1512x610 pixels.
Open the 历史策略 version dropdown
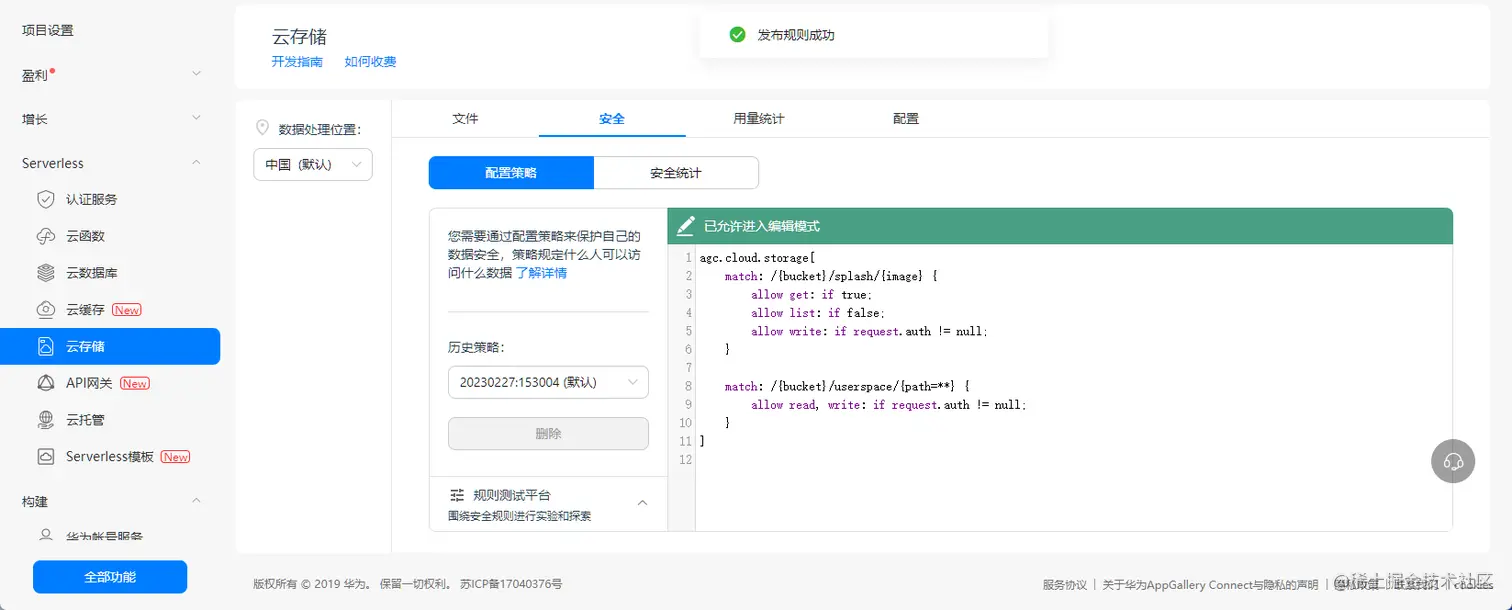point(548,382)
